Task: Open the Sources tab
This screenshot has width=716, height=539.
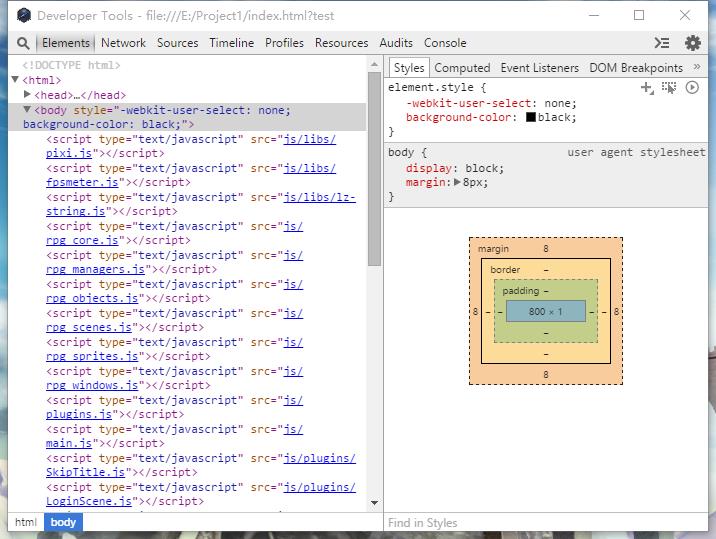Action: pyautogui.click(x=178, y=43)
